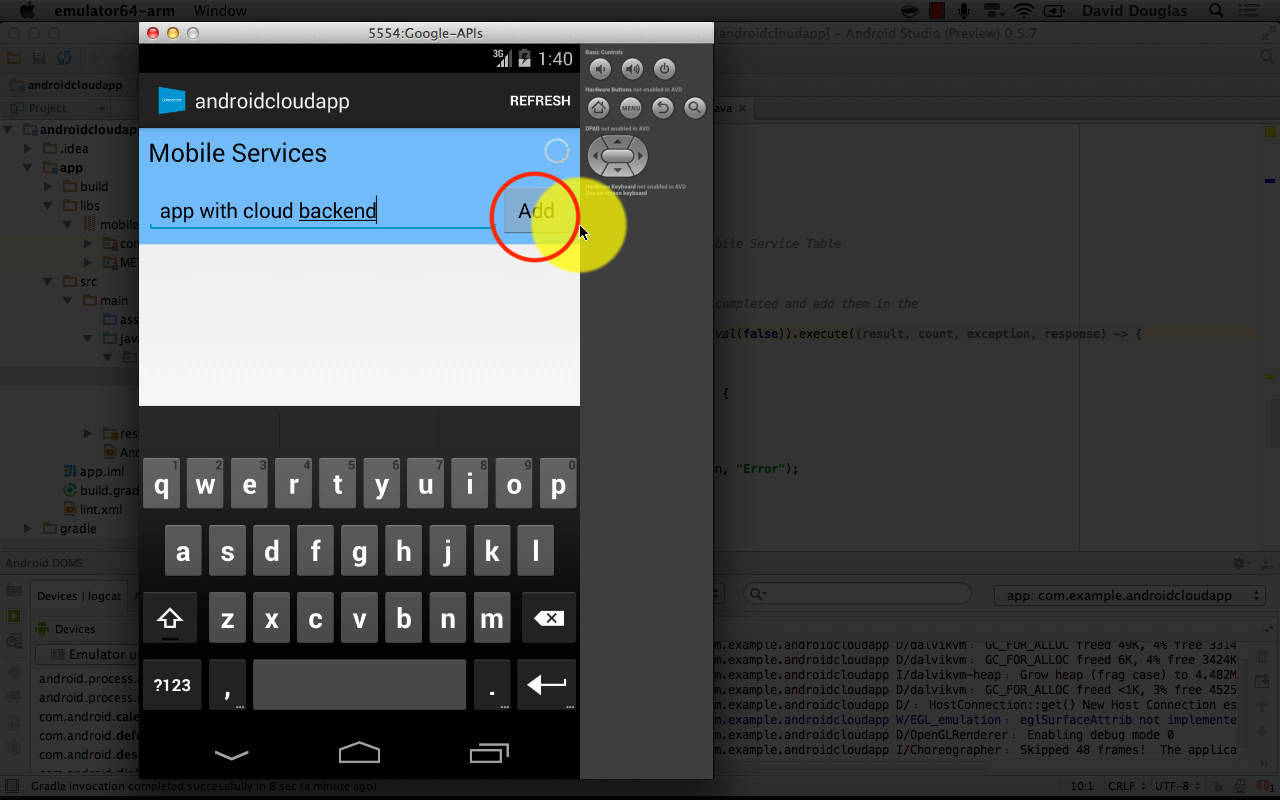Tap the shift key on the keyboard
The width and height of the screenshot is (1280, 800).
(x=170, y=619)
